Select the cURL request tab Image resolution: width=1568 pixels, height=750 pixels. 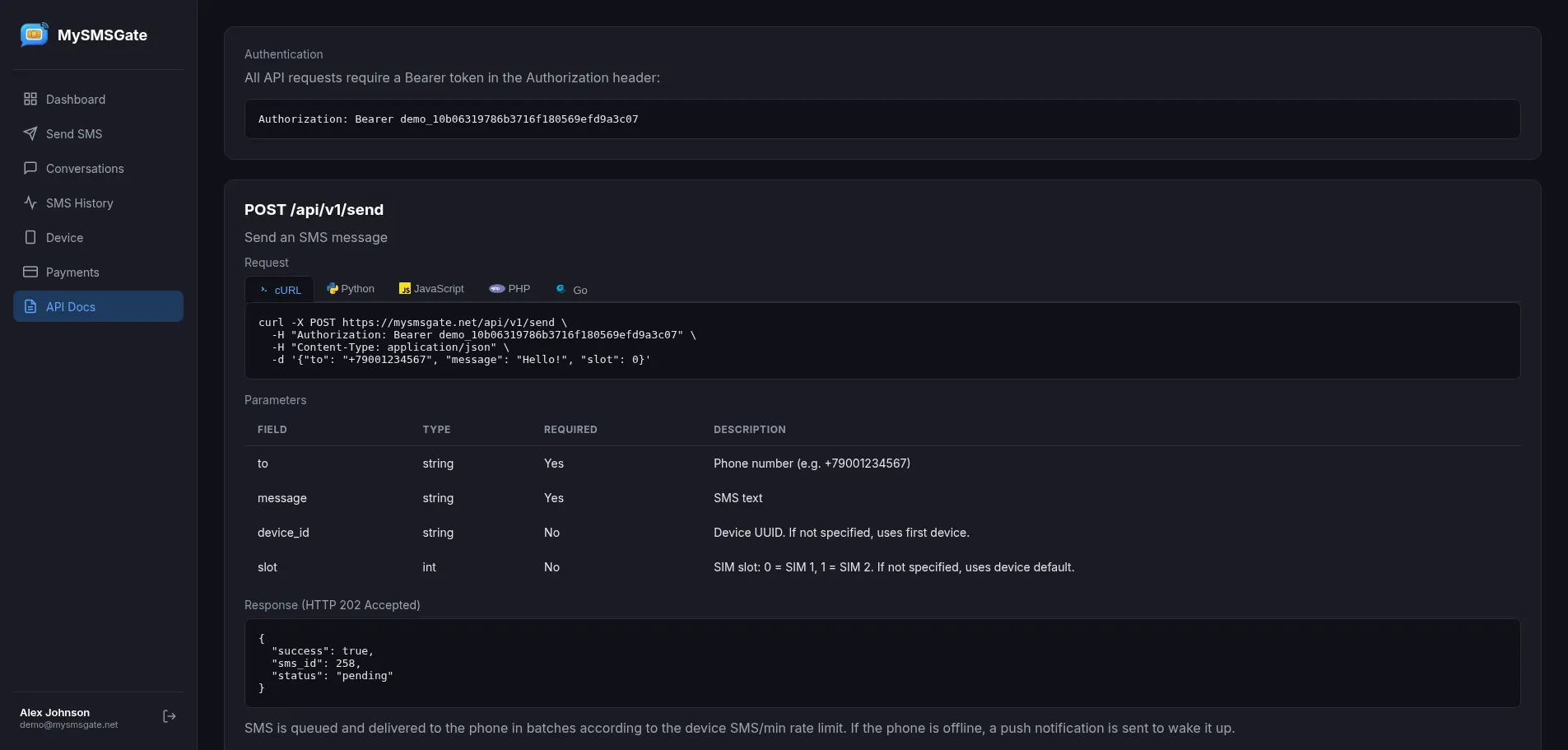coord(280,290)
